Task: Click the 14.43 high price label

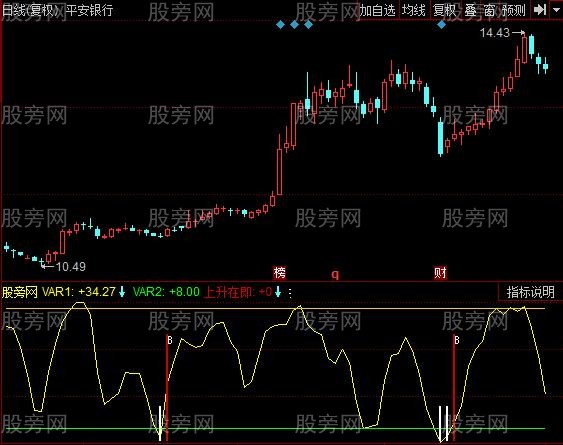Action: (x=495, y=33)
